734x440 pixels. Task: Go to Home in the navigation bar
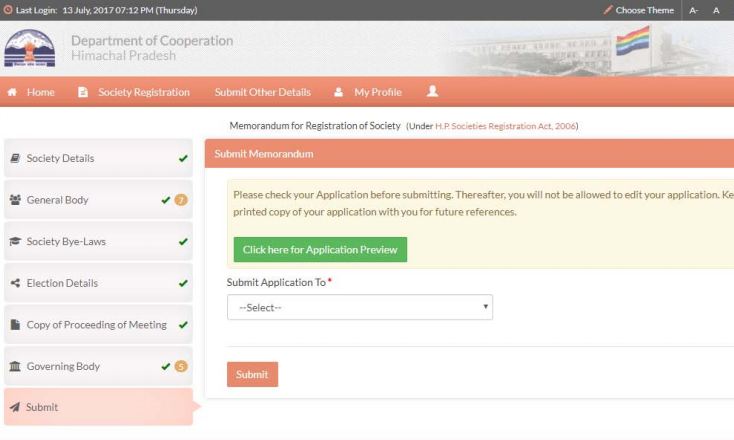point(40,92)
